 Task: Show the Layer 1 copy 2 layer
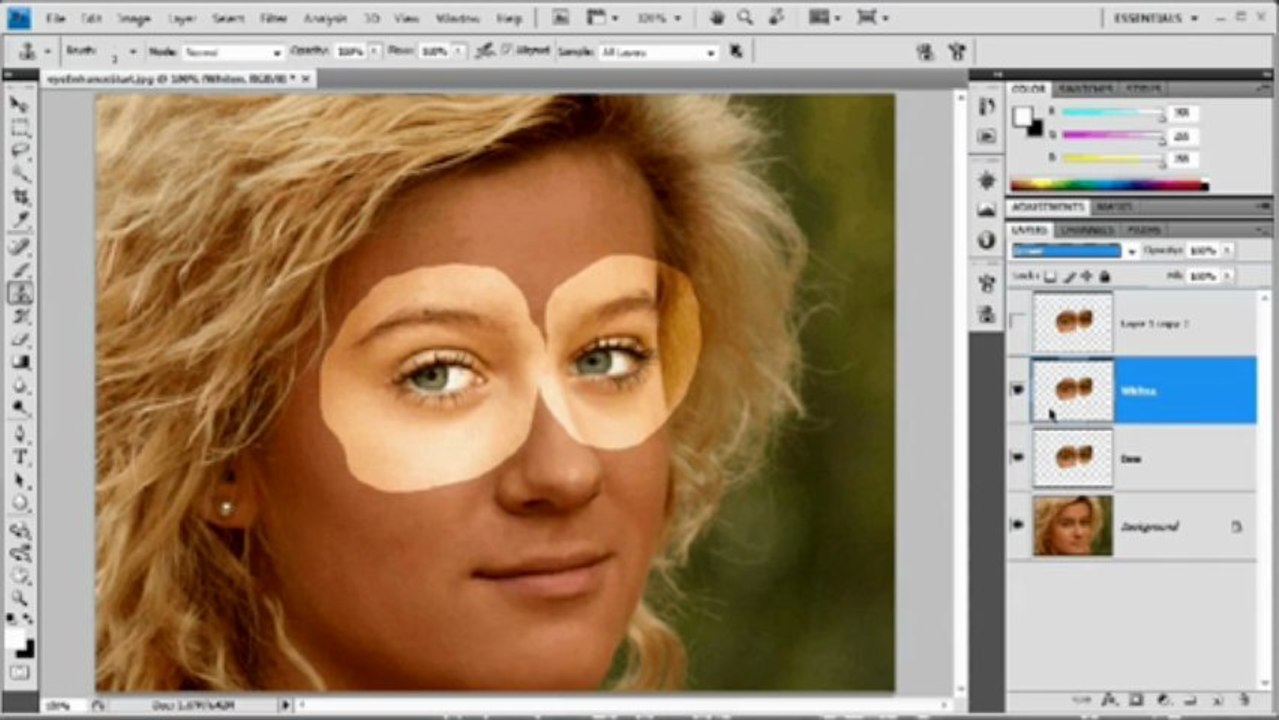(1018, 322)
